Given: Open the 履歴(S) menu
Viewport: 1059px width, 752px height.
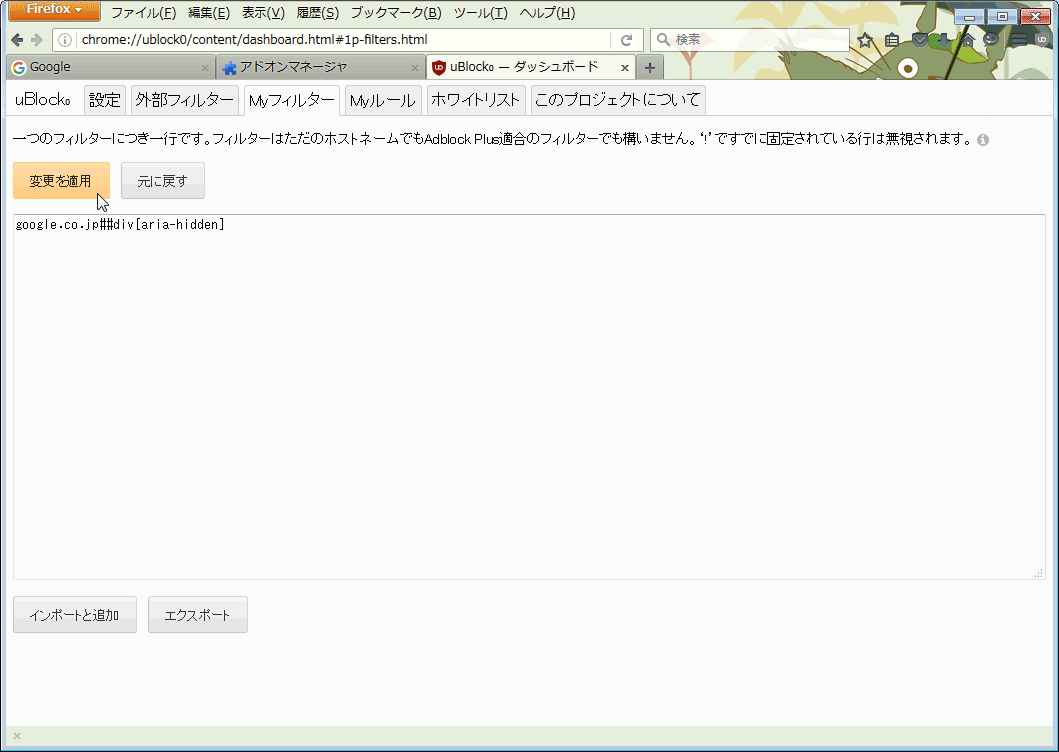Looking at the screenshot, I should coord(317,13).
